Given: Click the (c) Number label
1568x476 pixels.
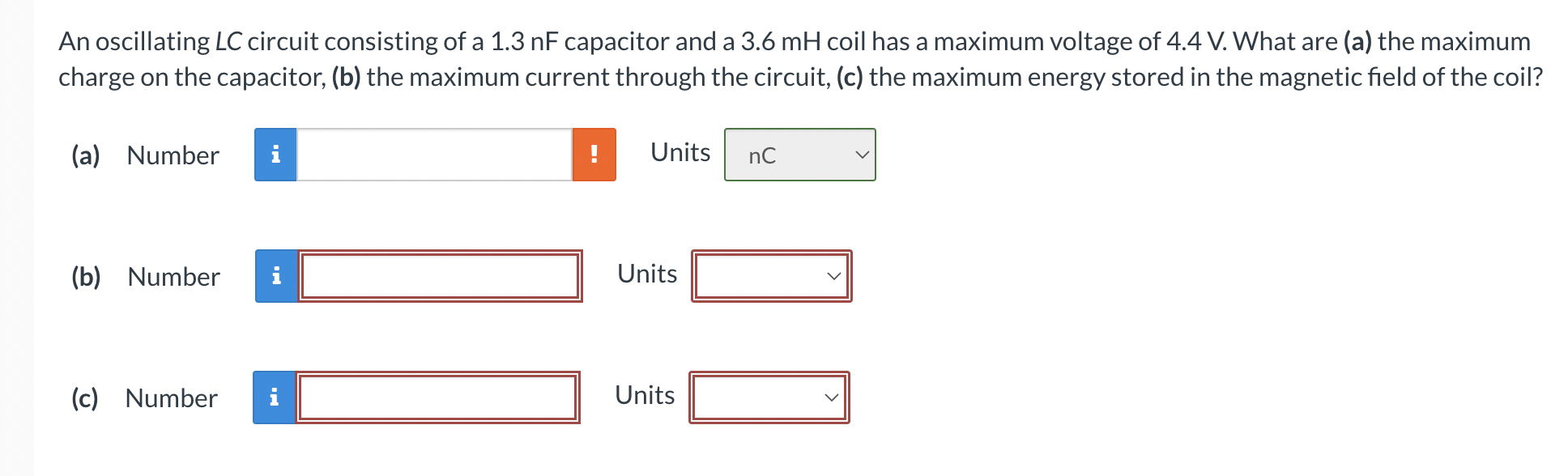Looking at the screenshot, I should [170, 397].
